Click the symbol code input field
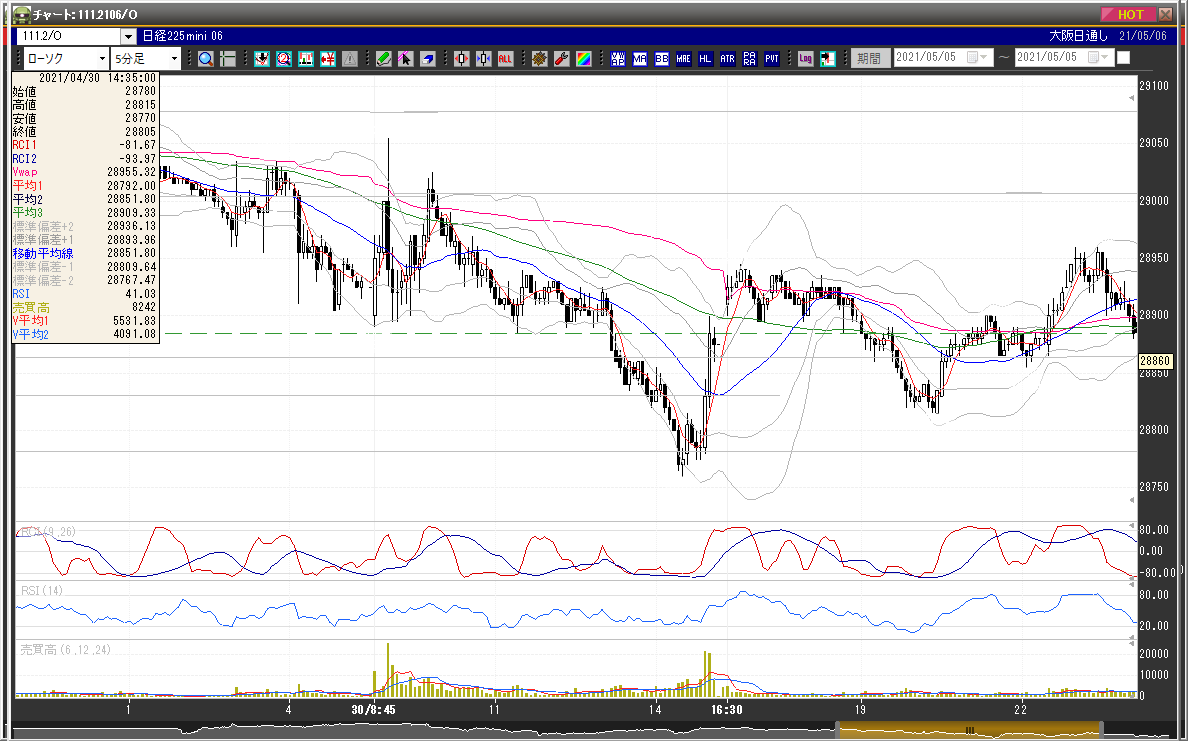This screenshot has width=1188, height=741. pos(70,36)
